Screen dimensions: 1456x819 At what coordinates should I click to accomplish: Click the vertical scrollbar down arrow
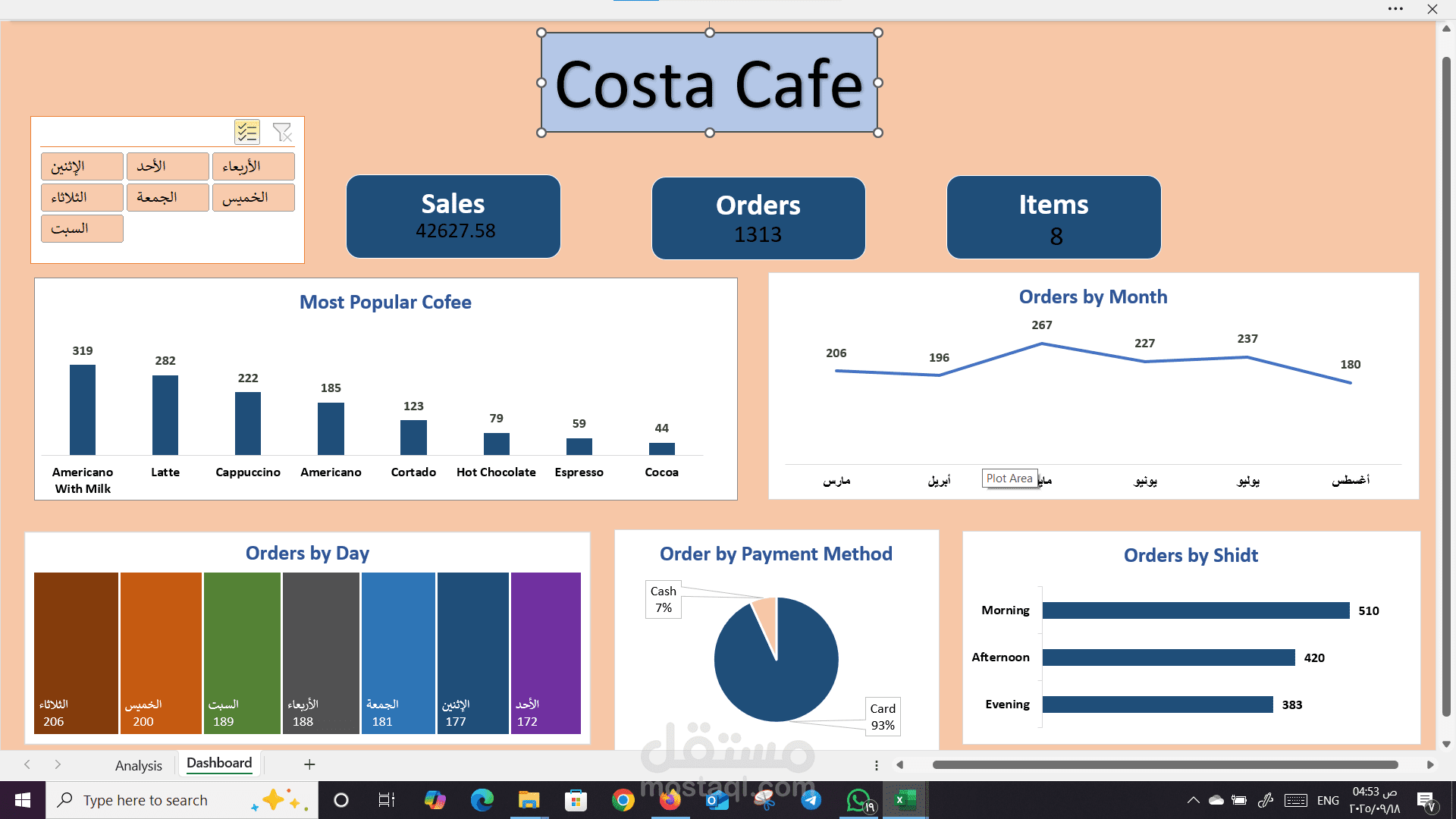1446,744
